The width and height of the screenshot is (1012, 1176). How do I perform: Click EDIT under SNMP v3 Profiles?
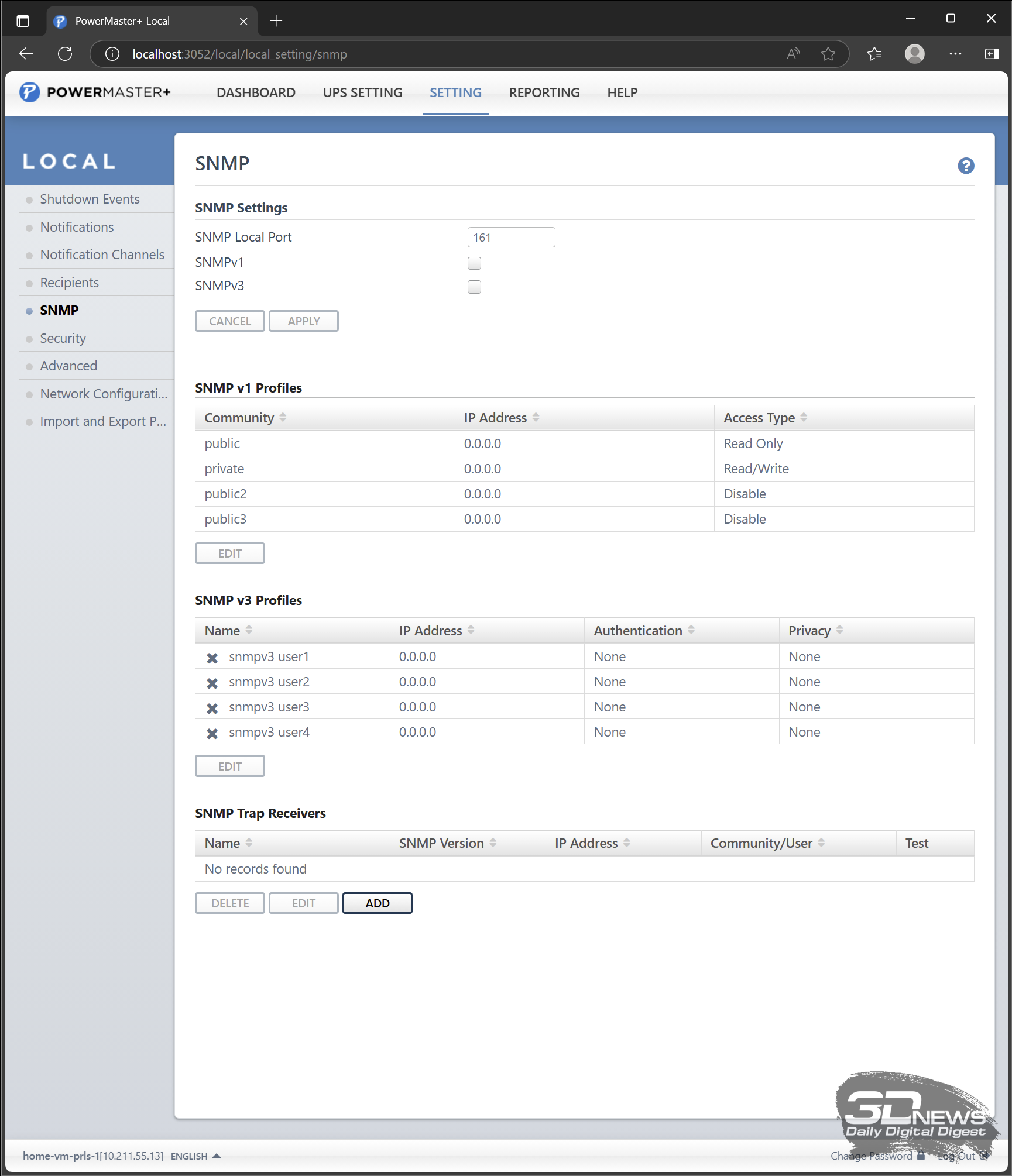pos(230,766)
